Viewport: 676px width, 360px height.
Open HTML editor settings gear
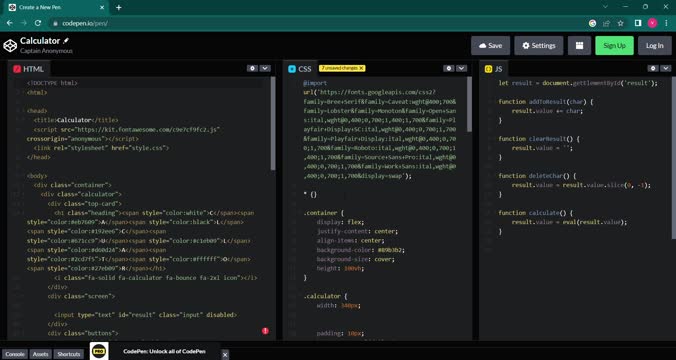coord(252,69)
